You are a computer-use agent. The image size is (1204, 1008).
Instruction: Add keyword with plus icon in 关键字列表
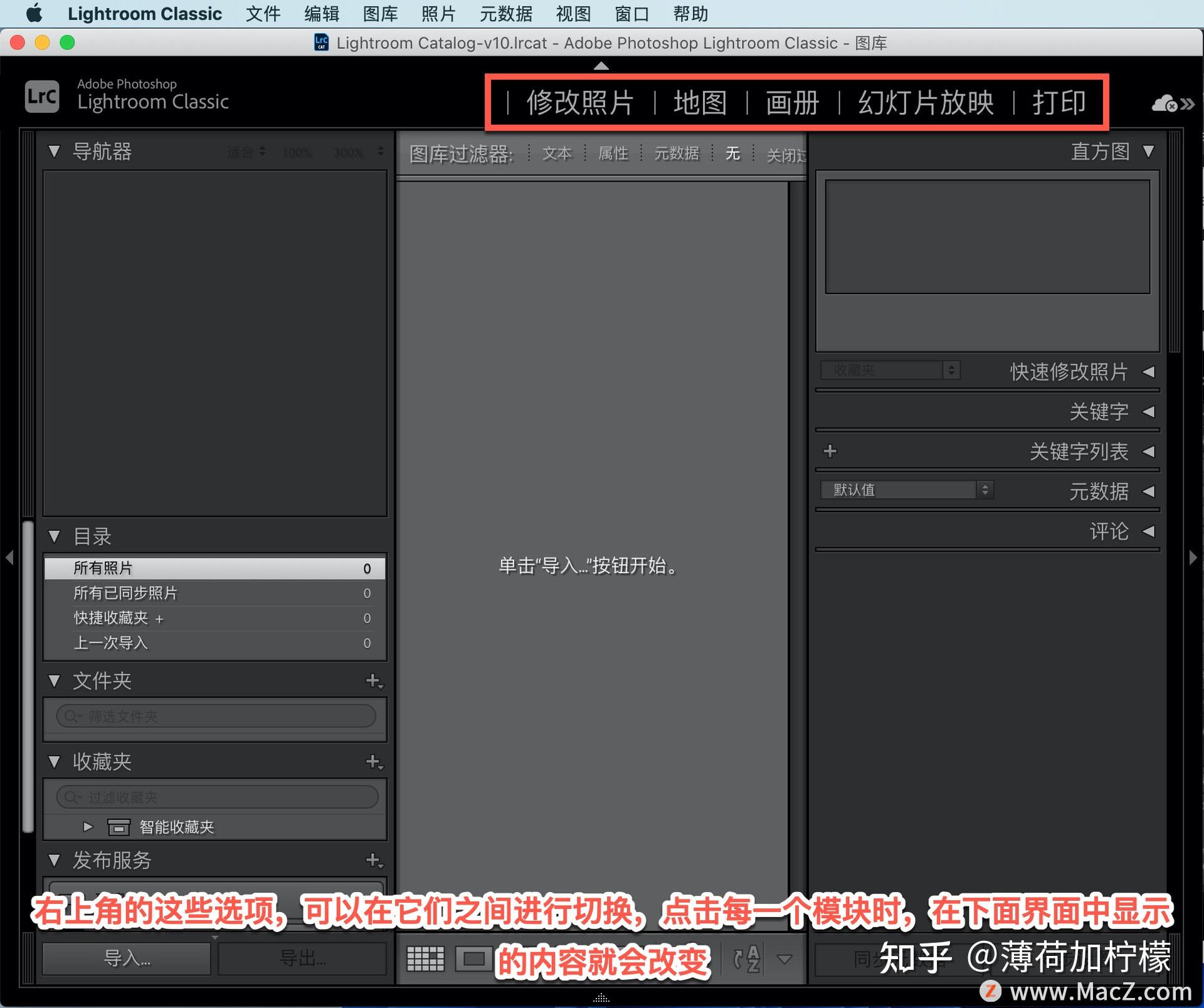(x=830, y=451)
